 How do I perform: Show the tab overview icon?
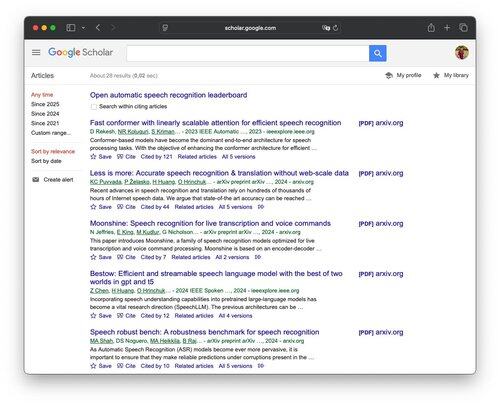click(x=463, y=28)
